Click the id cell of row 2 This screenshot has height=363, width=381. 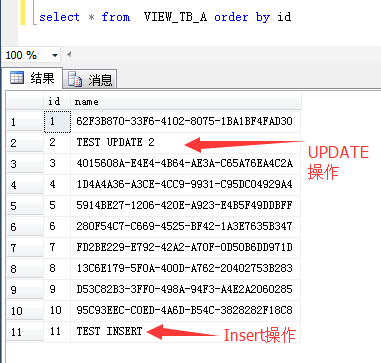click(57, 143)
